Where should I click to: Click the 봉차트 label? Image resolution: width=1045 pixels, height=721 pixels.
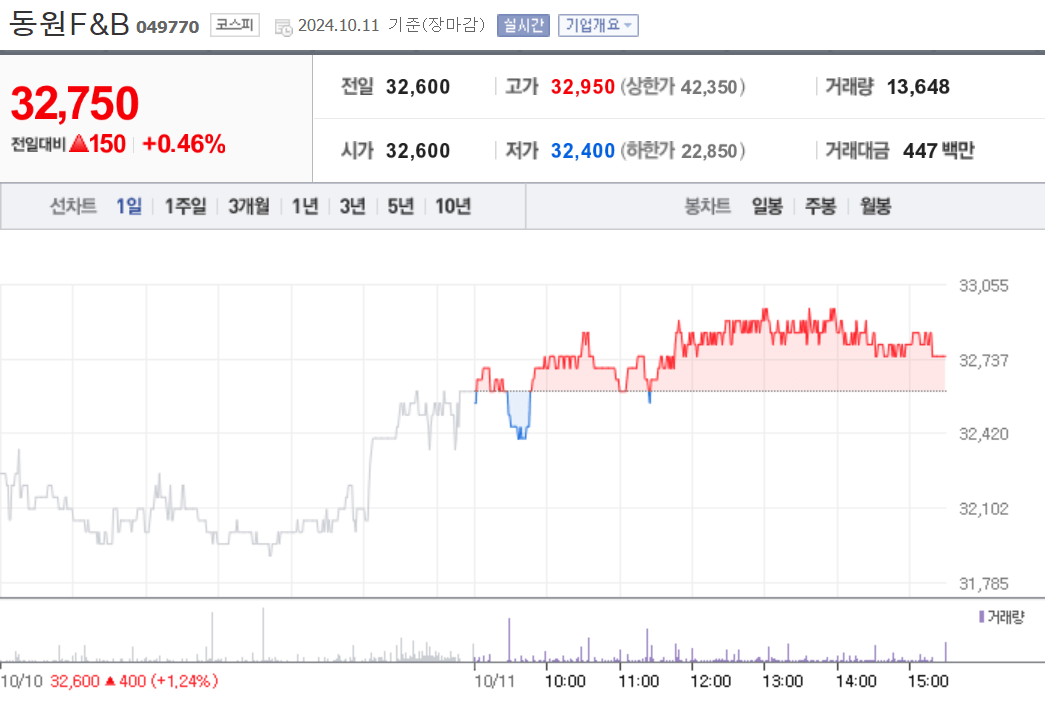(708, 206)
